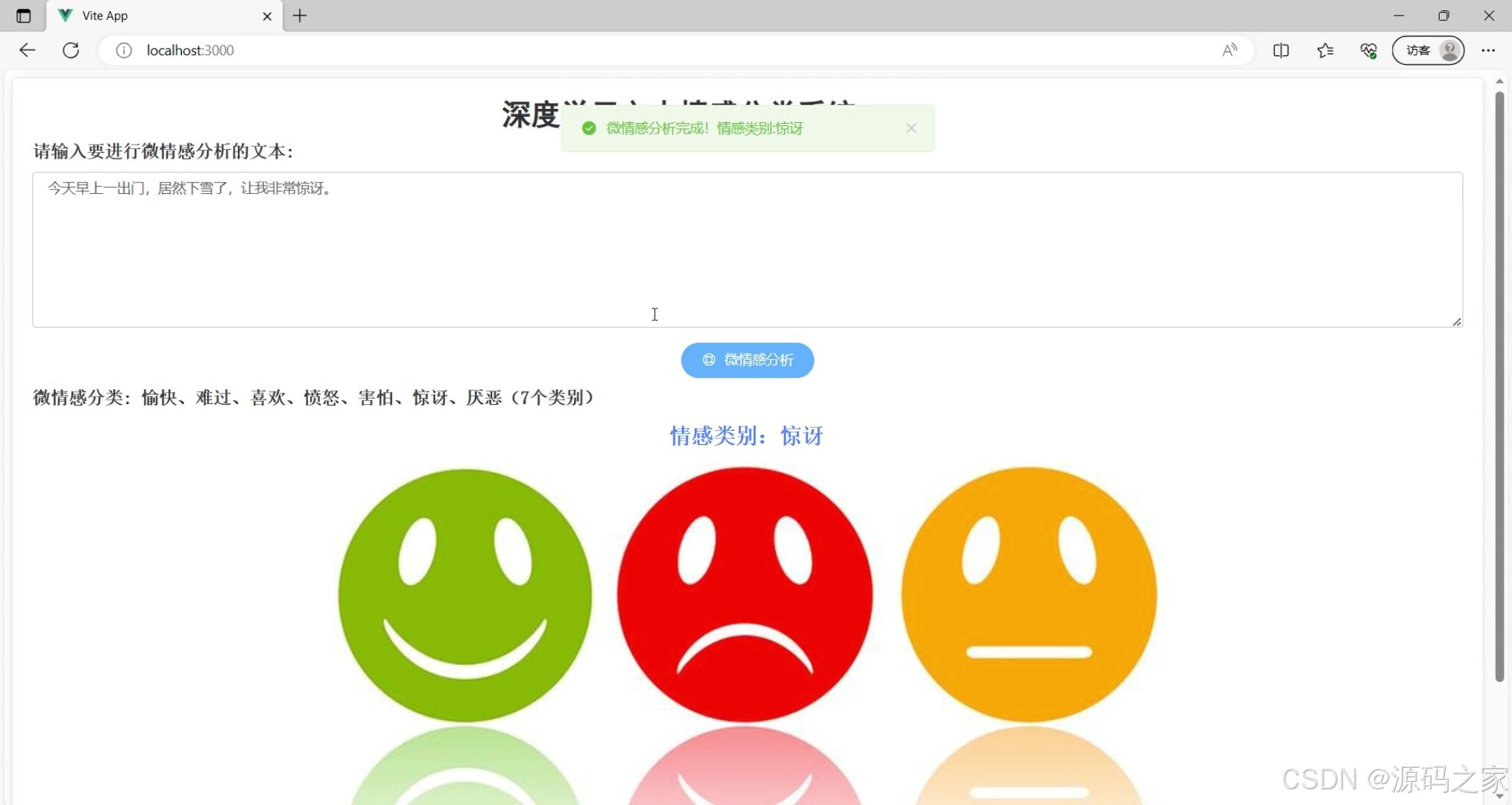Minimize the browser window

1399,16
